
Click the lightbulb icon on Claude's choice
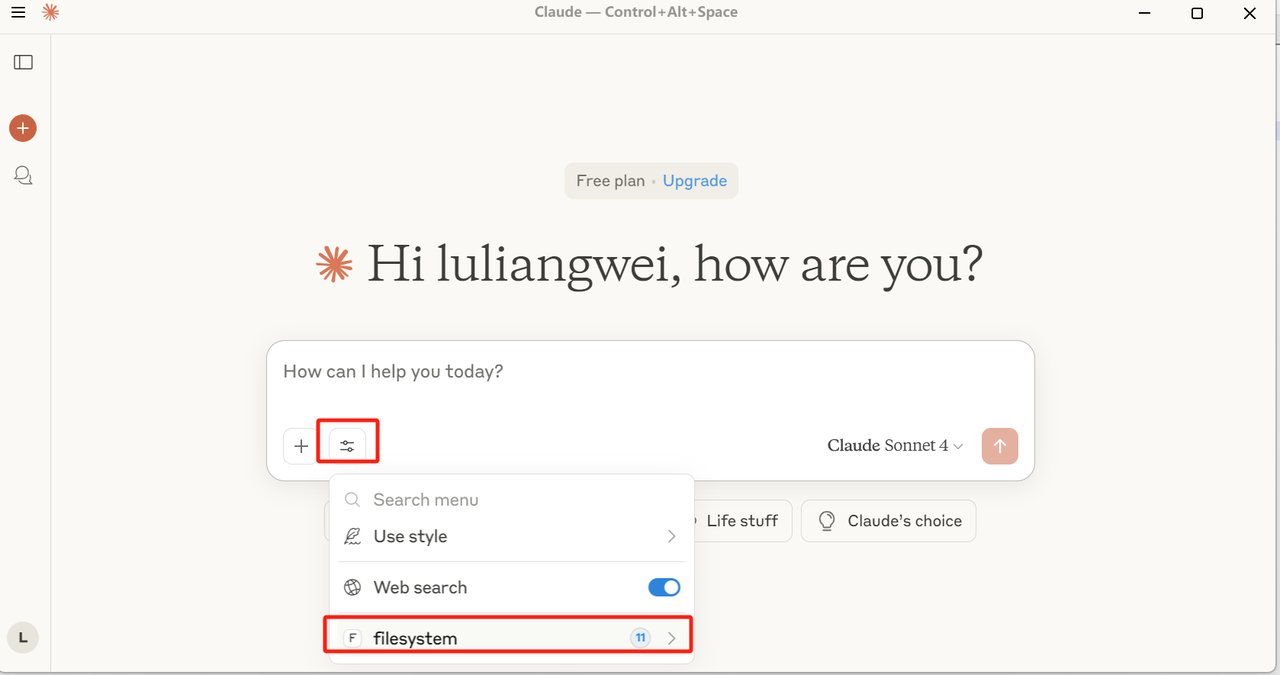tap(827, 521)
